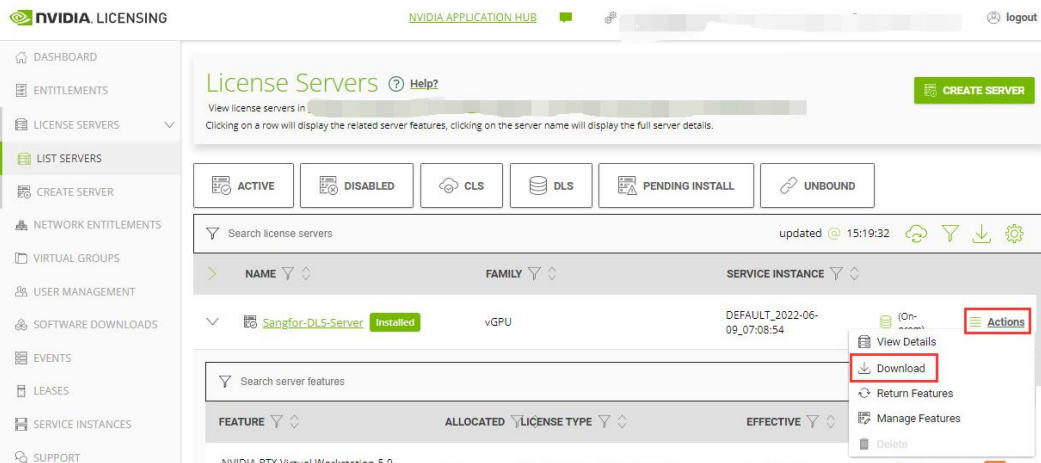1041x463 pixels.
Task: Click the green Installed status badge
Action: [x=395, y=323]
